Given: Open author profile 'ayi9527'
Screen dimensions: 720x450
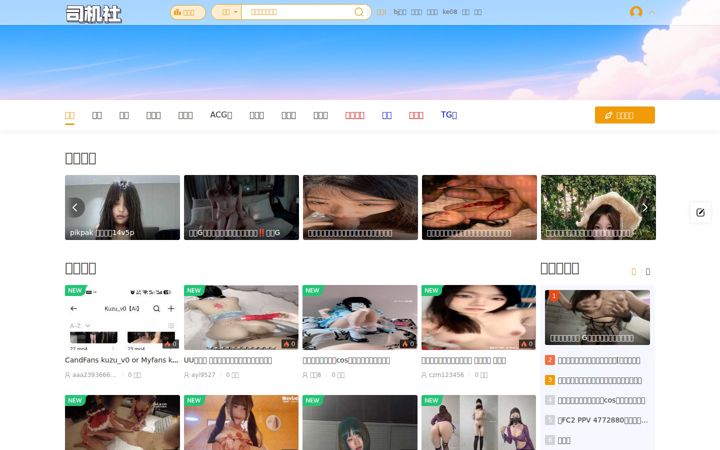Looking at the screenshot, I should 200,375.
